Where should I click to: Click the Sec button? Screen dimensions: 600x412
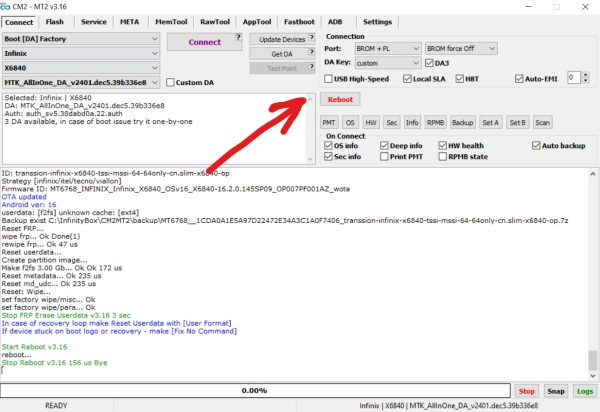point(392,123)
